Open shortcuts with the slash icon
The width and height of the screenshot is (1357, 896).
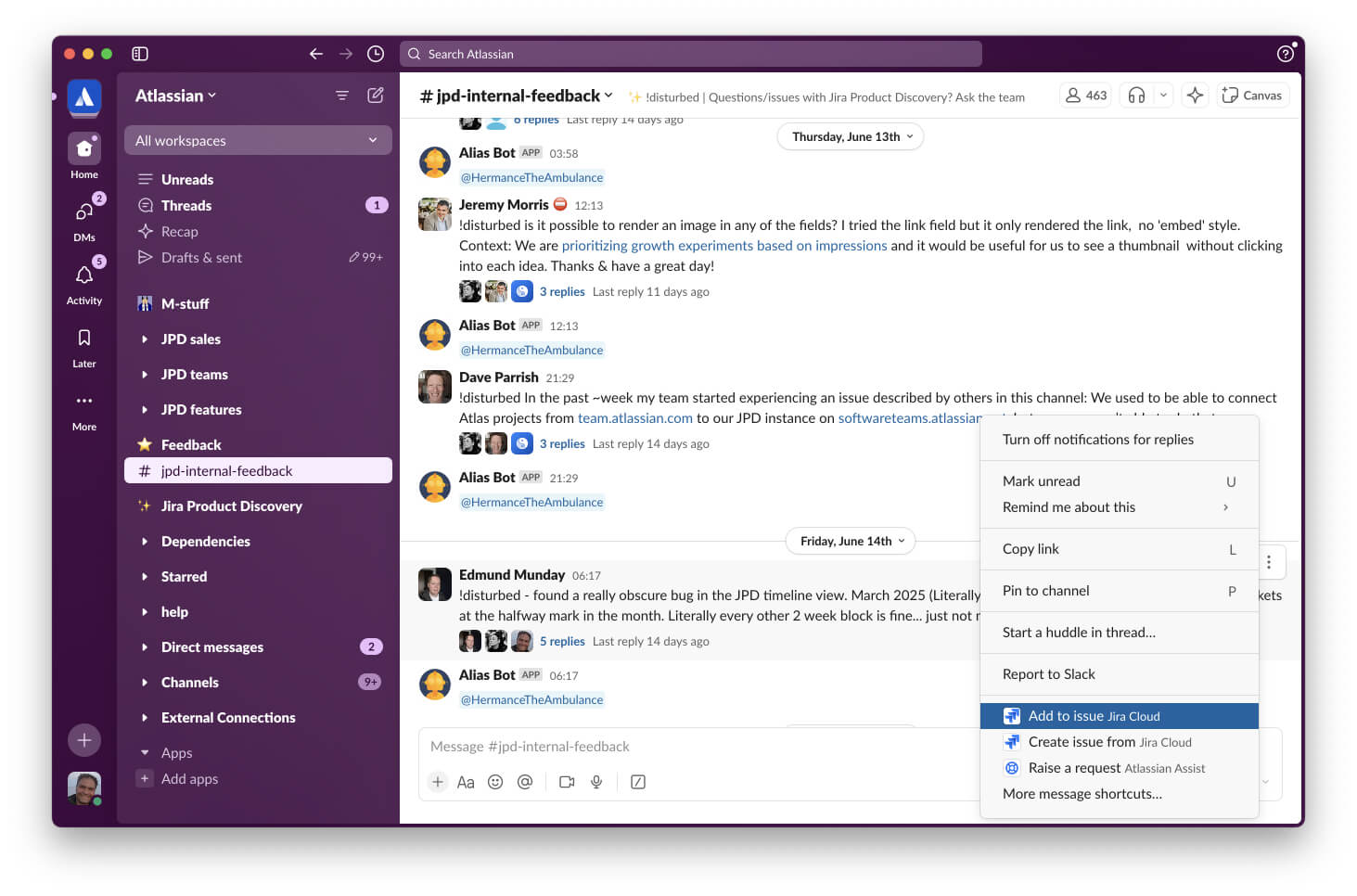click(x=637, y=782)
